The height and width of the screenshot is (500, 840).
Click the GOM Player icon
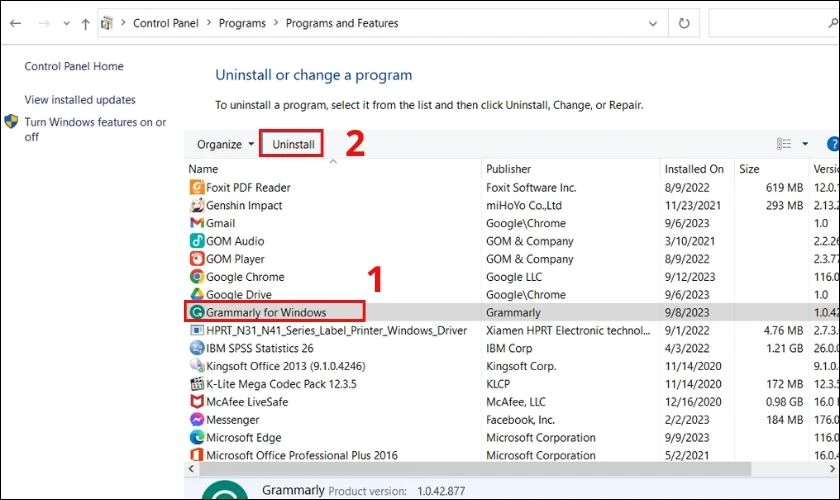(197, 258)
